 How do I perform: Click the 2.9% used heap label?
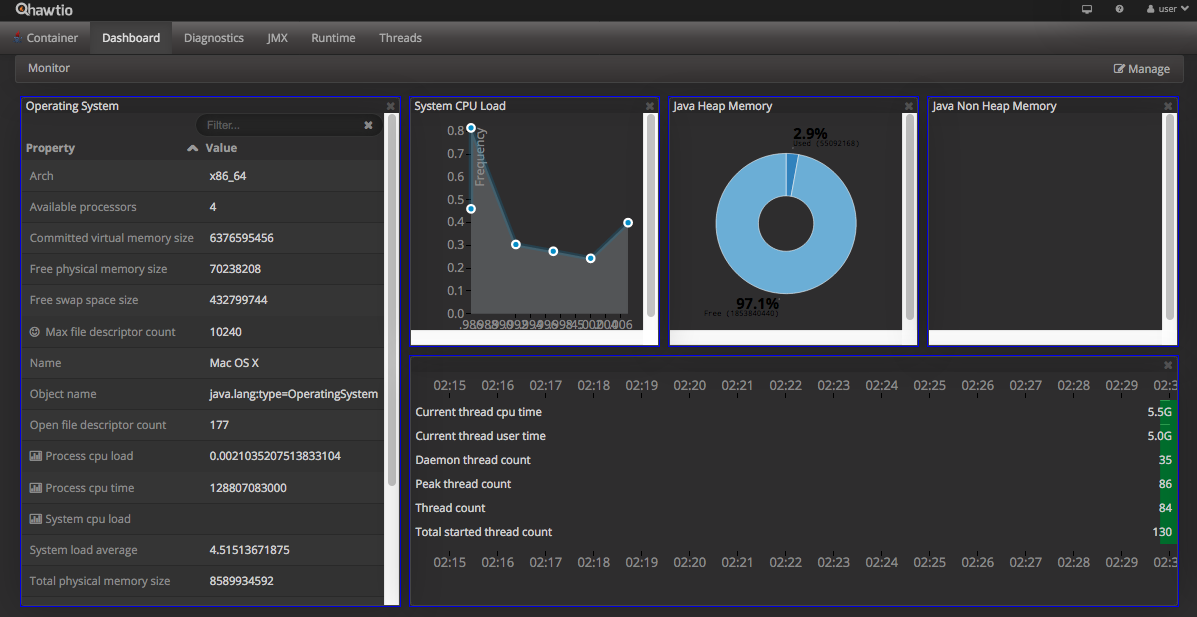click(x=810, y=134)
